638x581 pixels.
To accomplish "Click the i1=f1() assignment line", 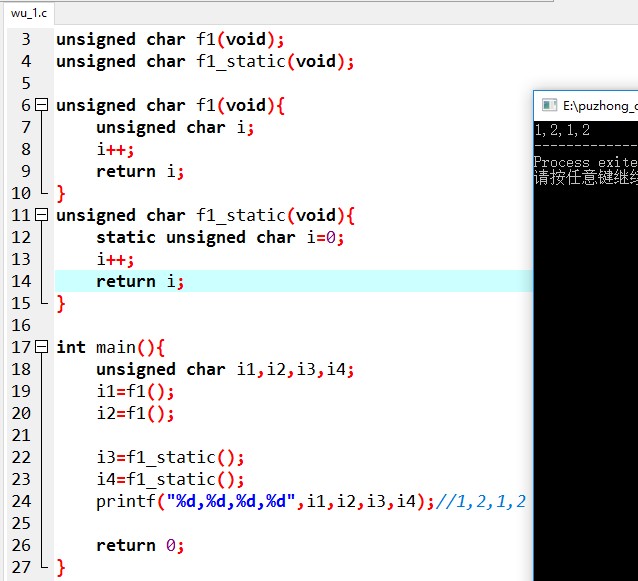I will pyautogui.click(x=135, y=391).
